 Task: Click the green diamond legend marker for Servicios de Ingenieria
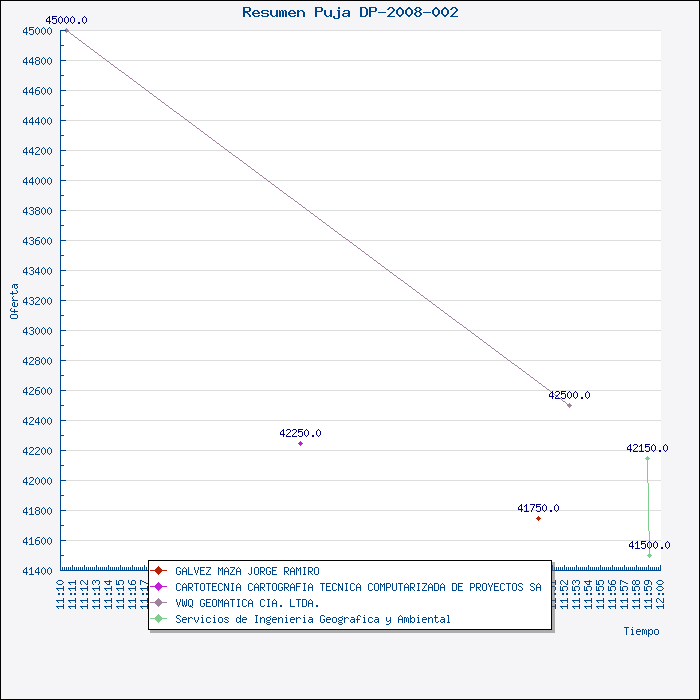click(158, 619)
